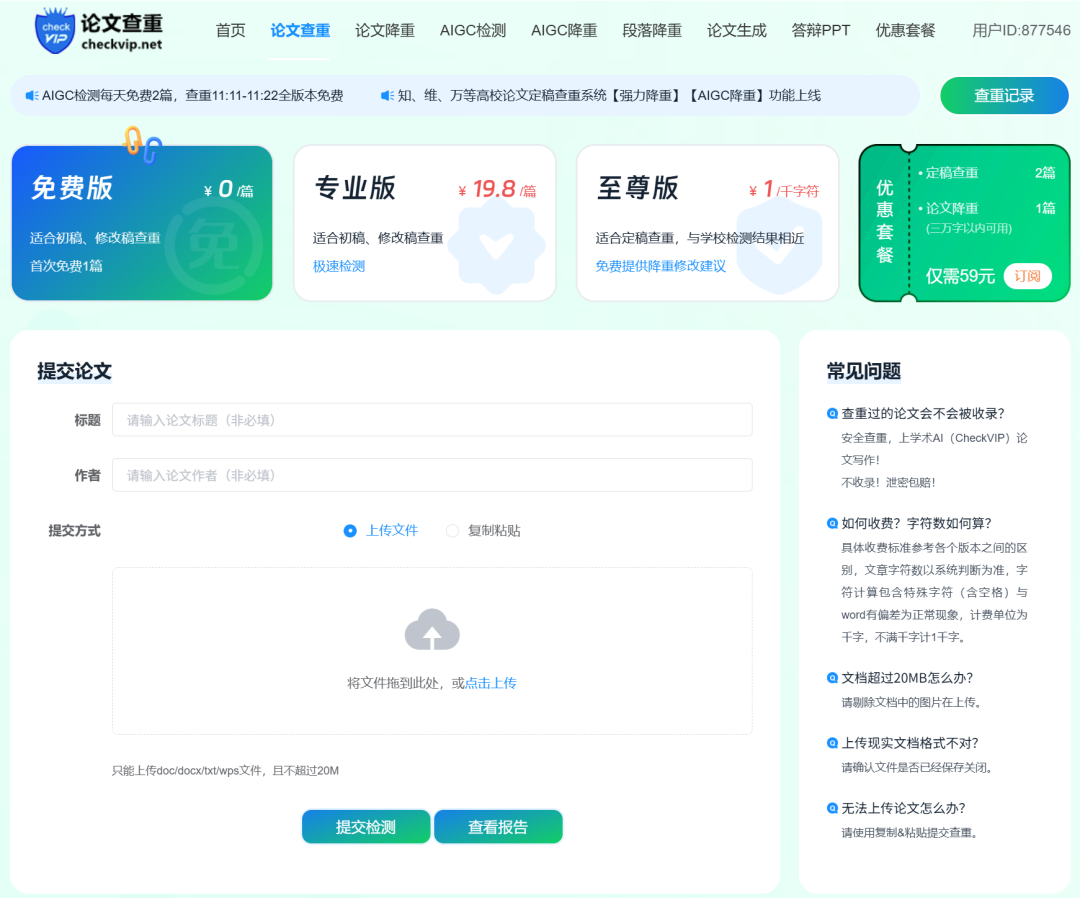
Task: Click the CheckVIP shield logo
Action: point(55,31)
